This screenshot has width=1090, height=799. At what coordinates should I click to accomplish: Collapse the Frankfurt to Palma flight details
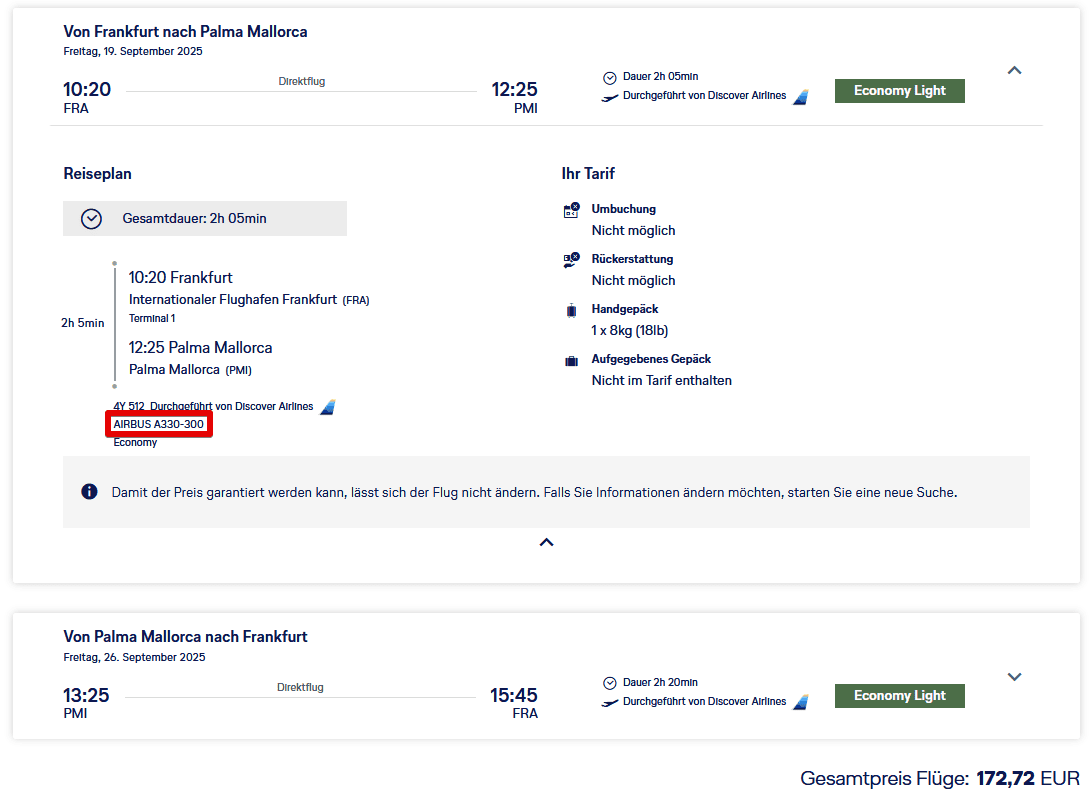pyautogui.click(x=1014, y=71)
